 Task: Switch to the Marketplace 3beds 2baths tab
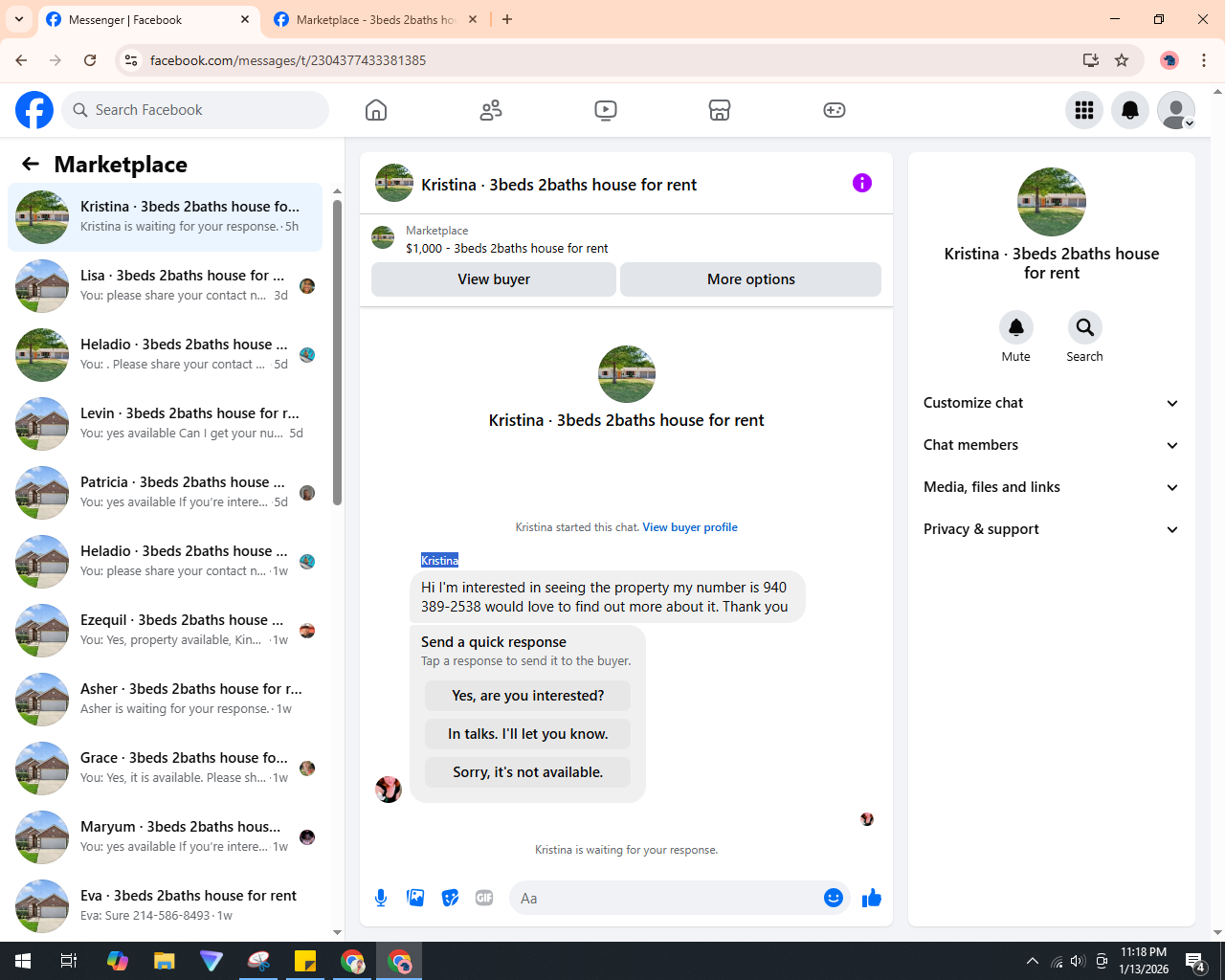[x=376, y=19]
